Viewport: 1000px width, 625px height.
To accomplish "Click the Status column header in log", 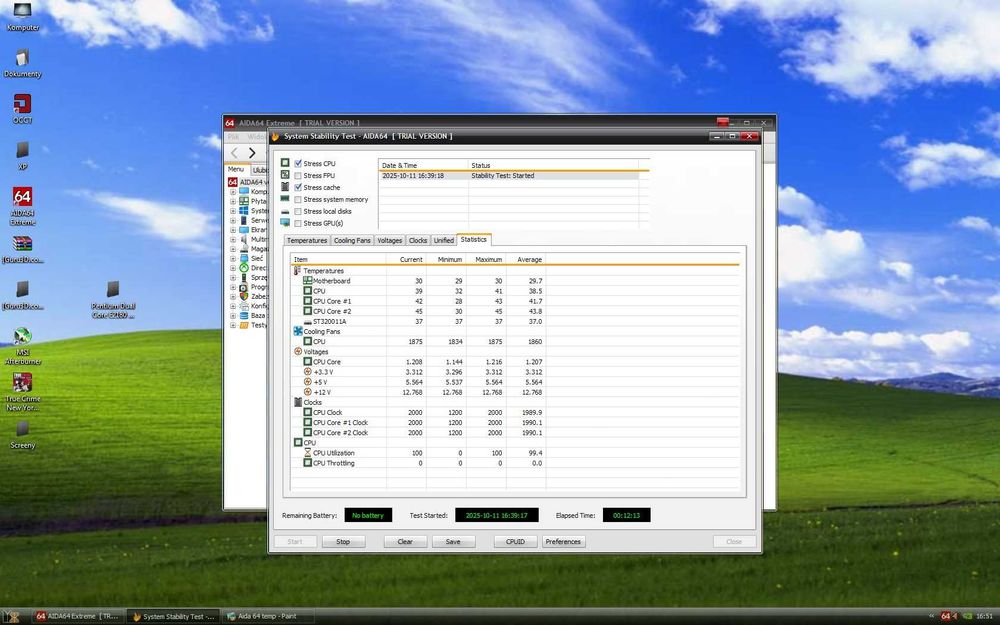I will coord(554,165).
